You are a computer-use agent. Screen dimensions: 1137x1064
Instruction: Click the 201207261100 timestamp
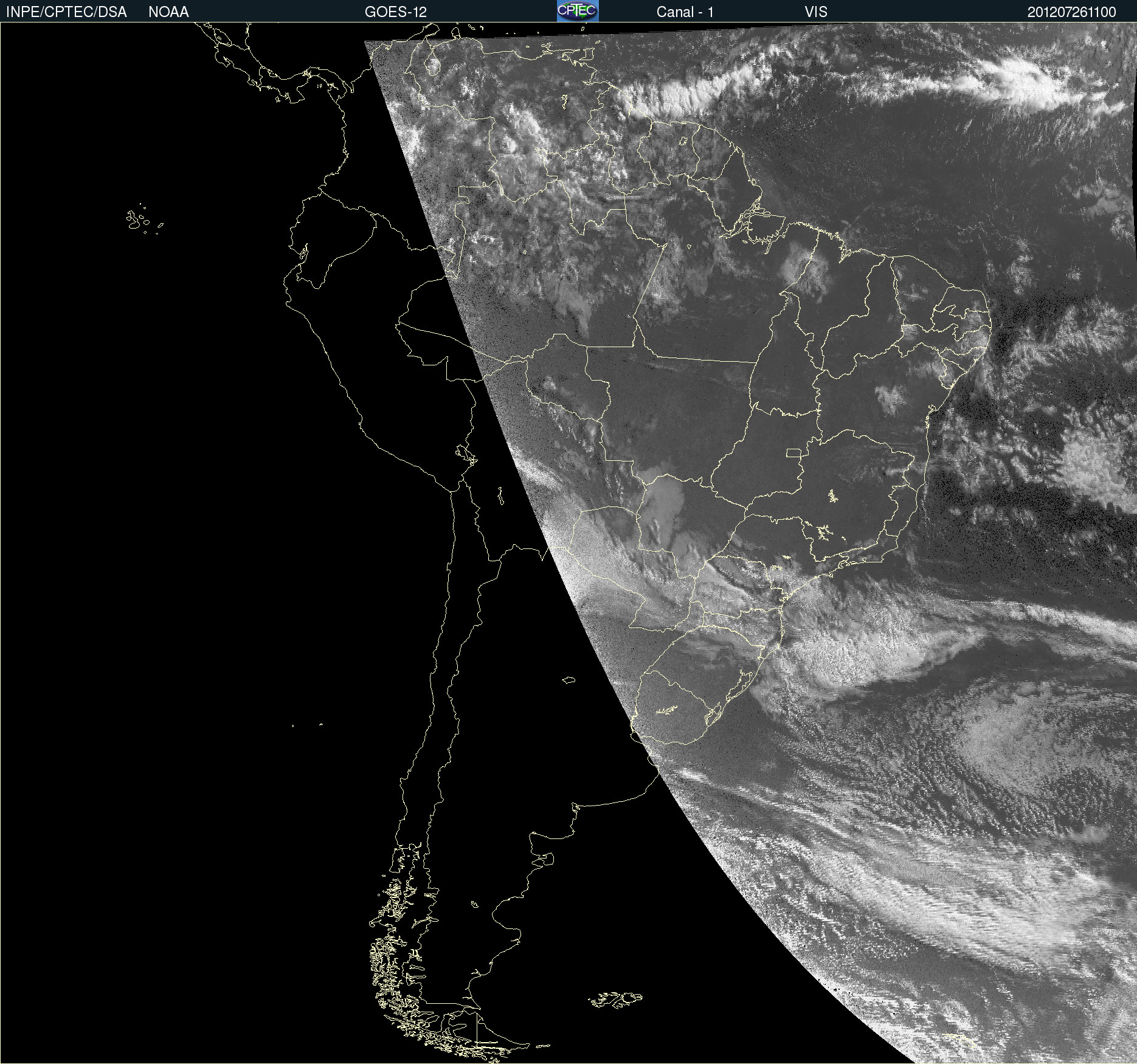click(1072, 12)
